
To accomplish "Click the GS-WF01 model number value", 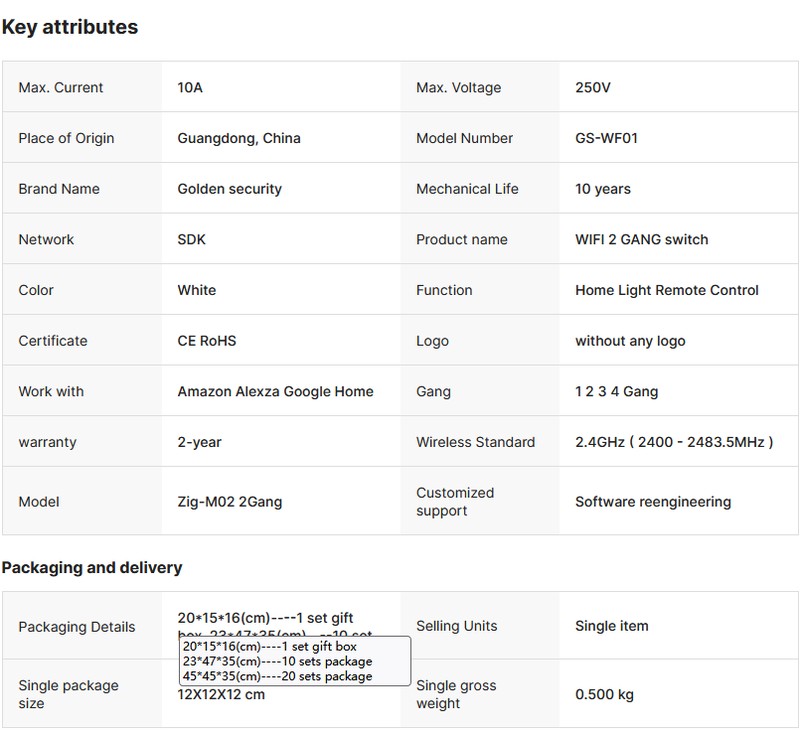I will (x=606, y=138).
